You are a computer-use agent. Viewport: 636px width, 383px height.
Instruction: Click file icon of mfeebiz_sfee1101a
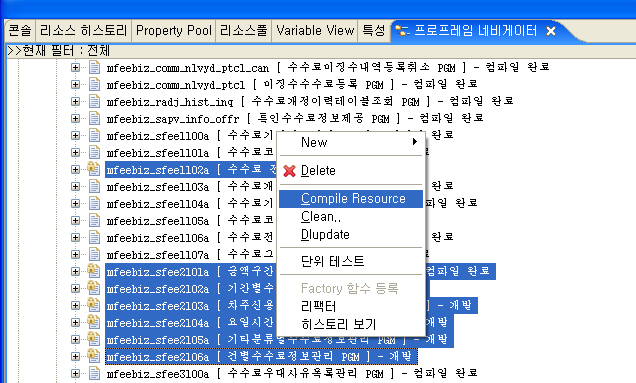pos(94,152)
